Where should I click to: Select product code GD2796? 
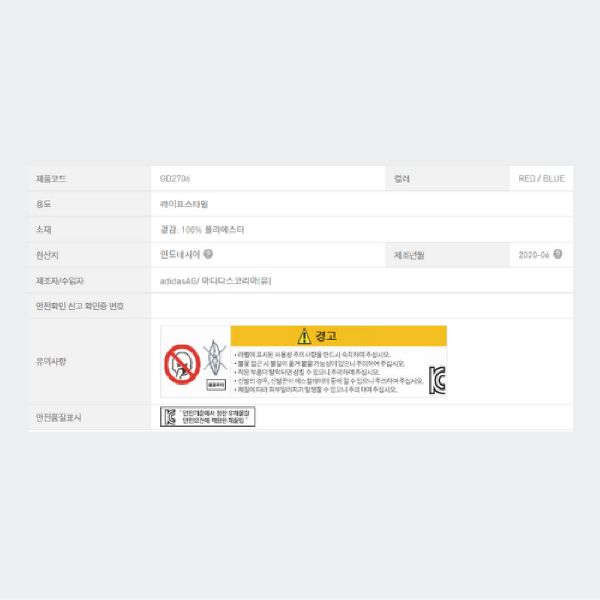174,179
